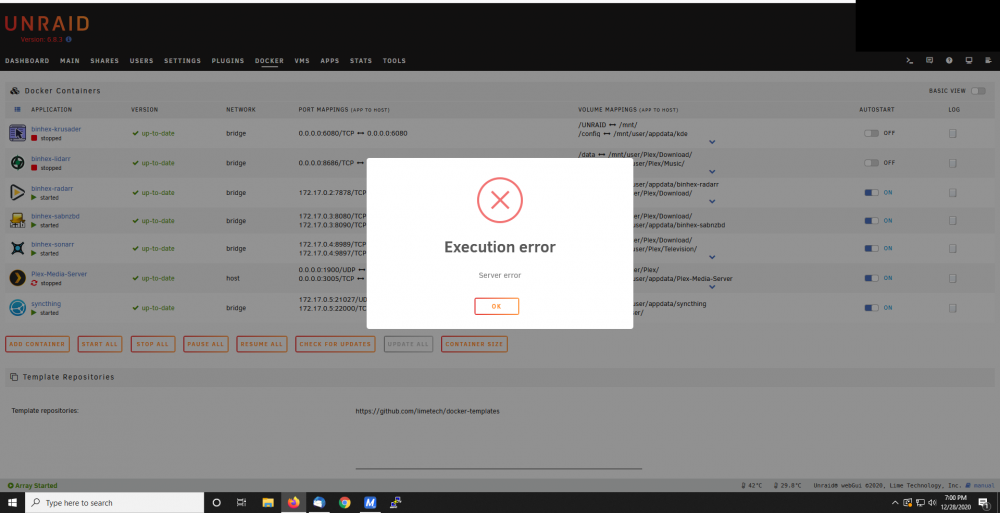Toggle autostart for Plex-Media-Server
Image resolution: width=1000 pixels, height=513 pixels.
[x=871, y=278]
